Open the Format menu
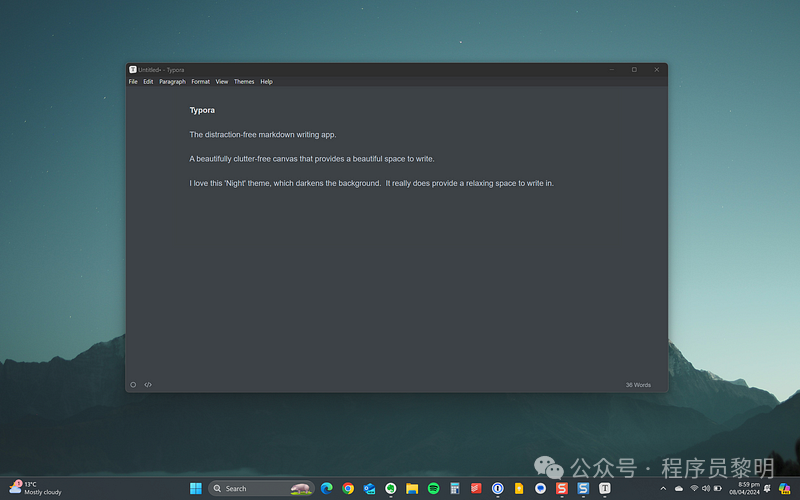Screen dimensions: 800x500 [201, 82]
